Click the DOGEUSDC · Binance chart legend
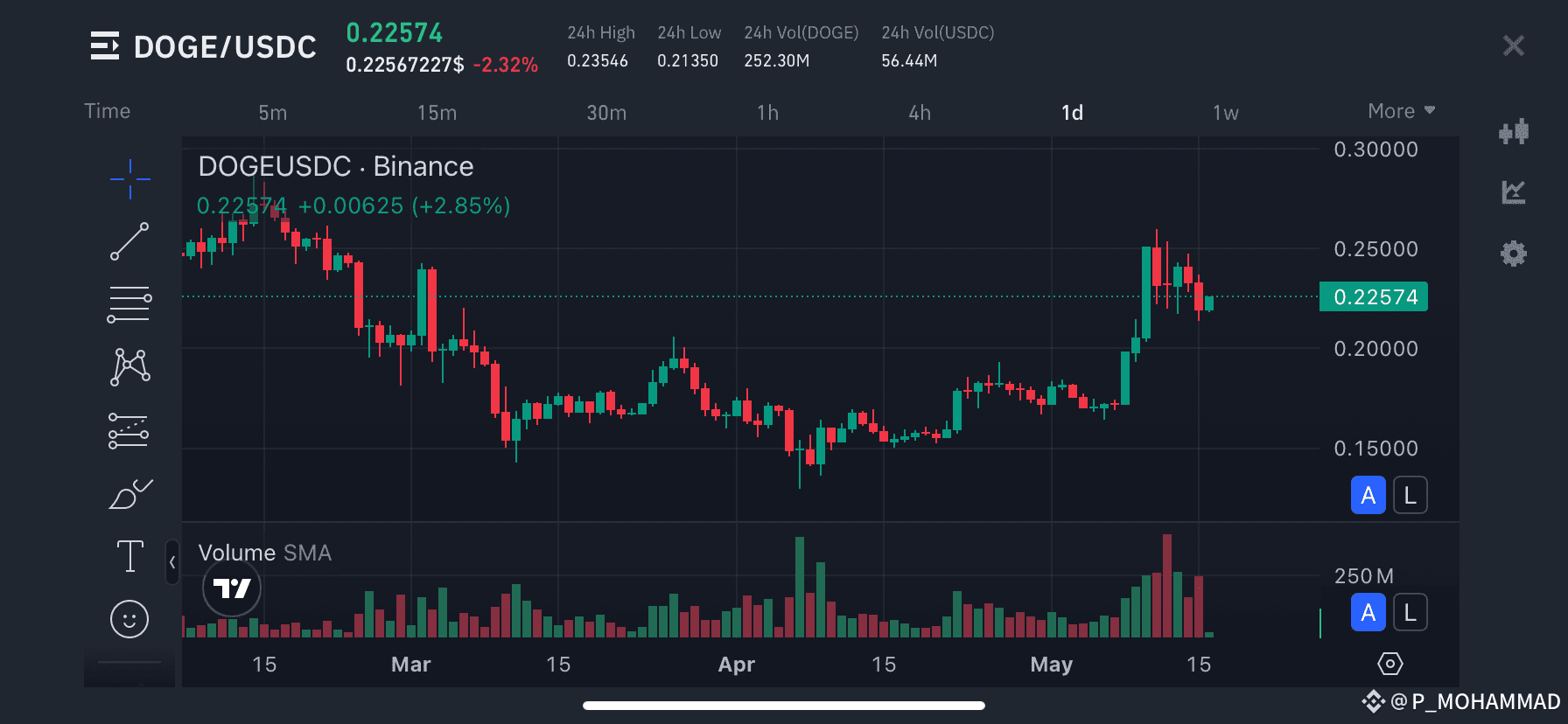 click(336, 166)
